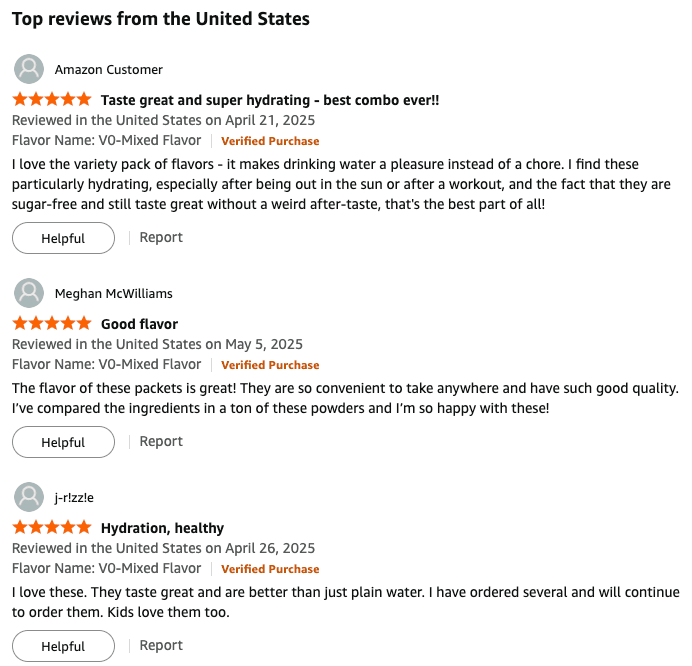Screen dimensions: 692x666
Task: Click j-r!zz!e's profile avatar icon
Action: [x=29, y=498]
